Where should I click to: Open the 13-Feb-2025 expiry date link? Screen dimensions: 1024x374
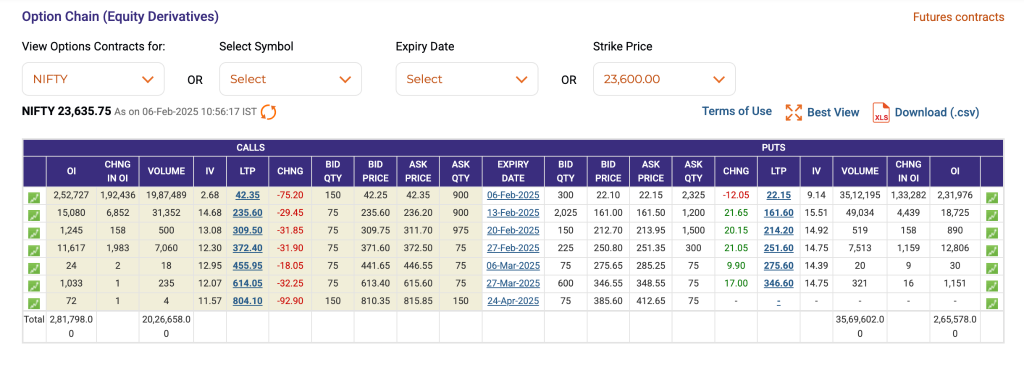[x=513, y=213]
